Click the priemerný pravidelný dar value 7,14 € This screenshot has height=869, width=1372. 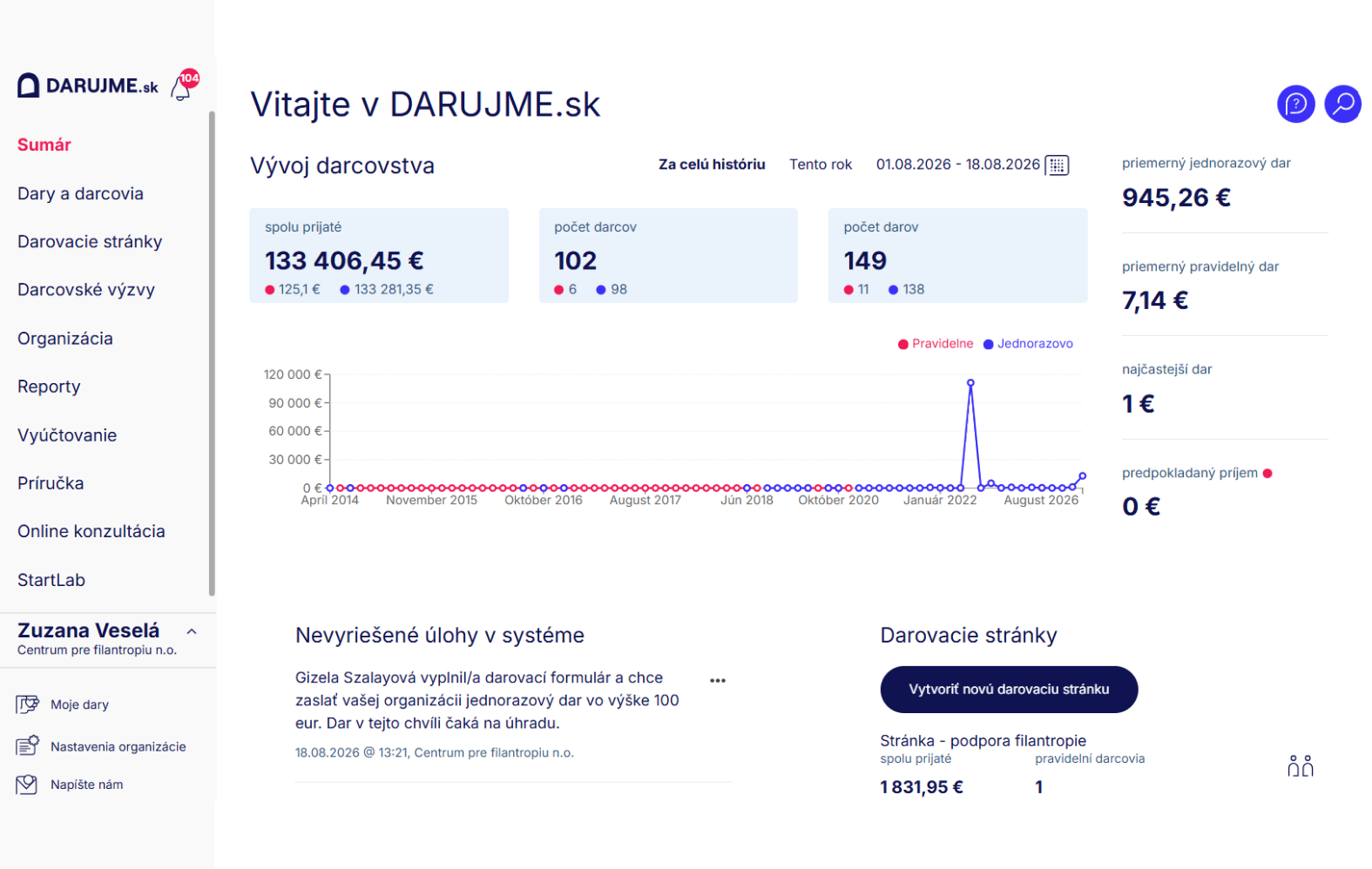pos(1155,300)
